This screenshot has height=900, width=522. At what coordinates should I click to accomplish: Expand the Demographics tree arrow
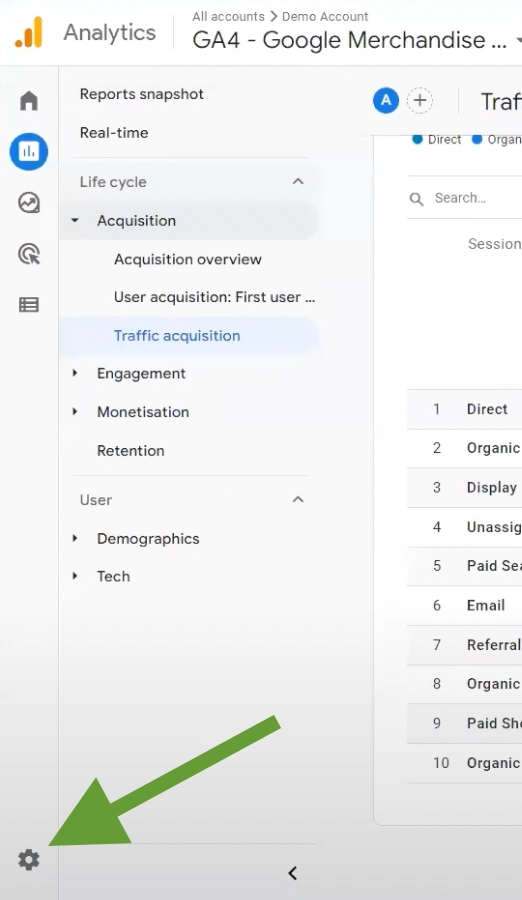click(x=75, y=538)
